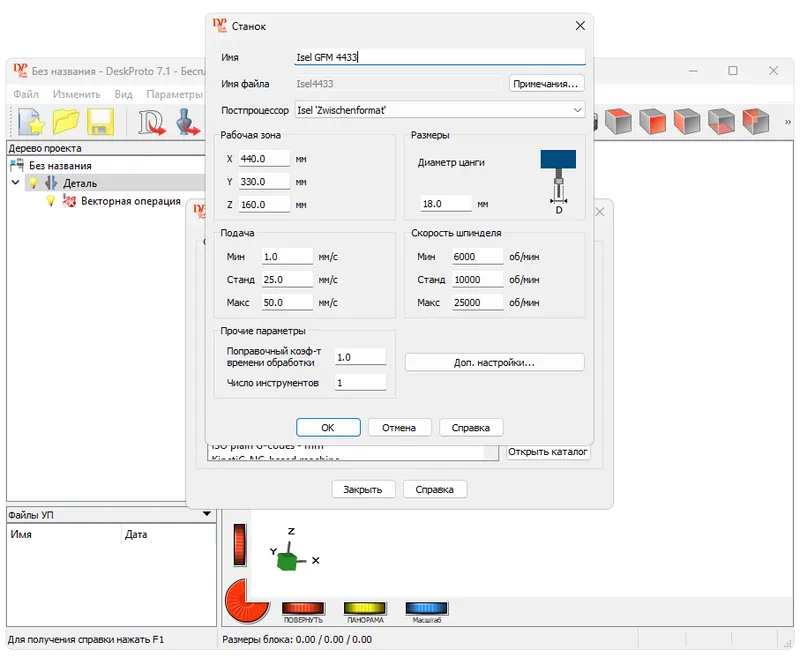Click the spindle speed Станд field
This screenshot has width=800, height=657.
478,280
